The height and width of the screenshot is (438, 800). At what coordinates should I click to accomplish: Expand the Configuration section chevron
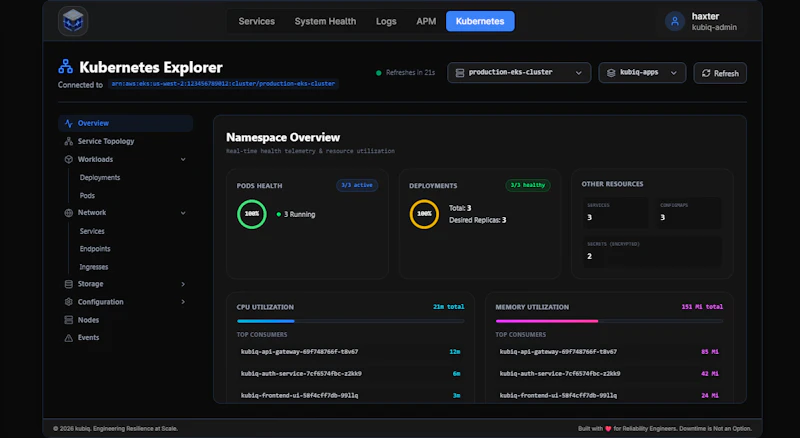[x=183, y=302]
